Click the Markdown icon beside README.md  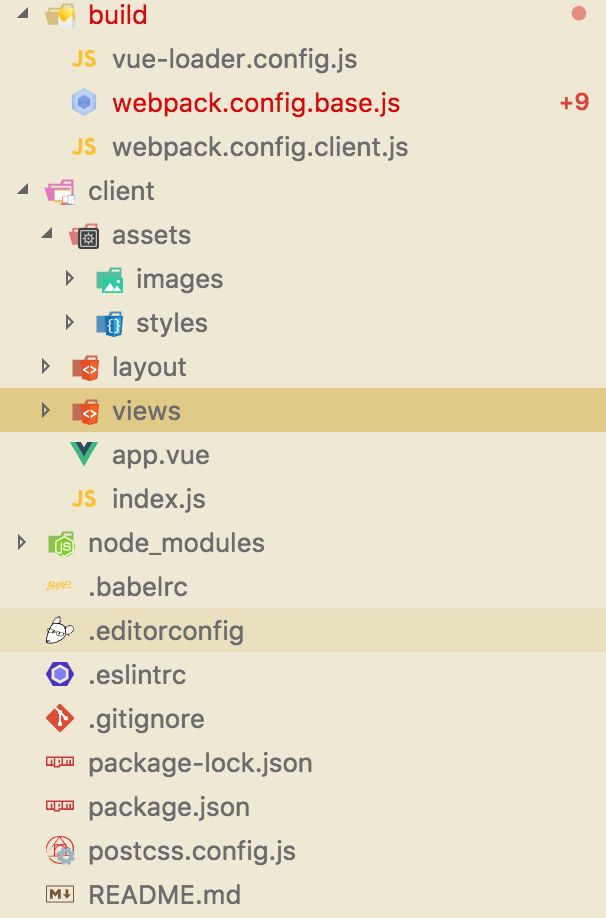60,894
